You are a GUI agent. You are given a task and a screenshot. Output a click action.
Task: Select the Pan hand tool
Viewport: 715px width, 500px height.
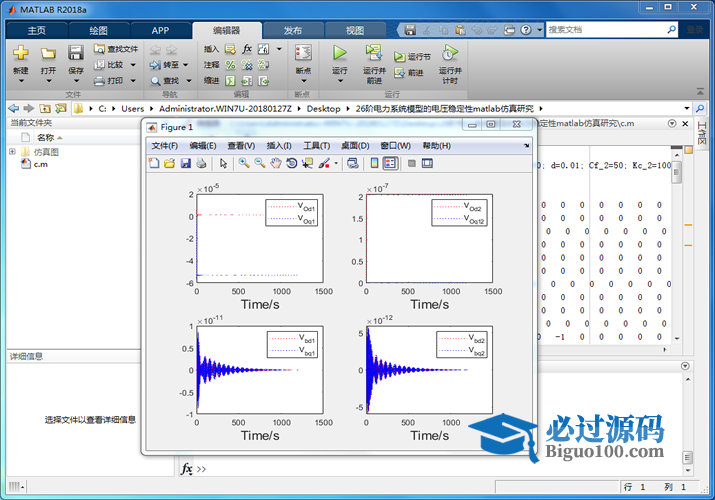coord(275,163)
